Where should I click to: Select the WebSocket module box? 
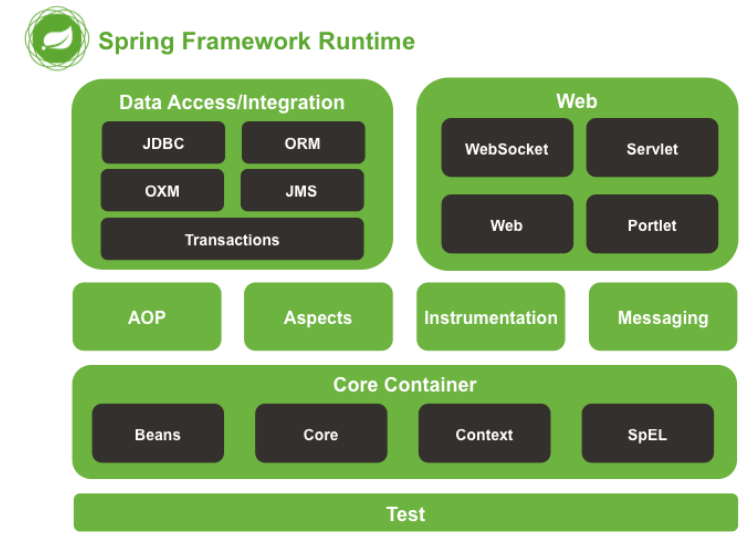(x=507, y=148)
